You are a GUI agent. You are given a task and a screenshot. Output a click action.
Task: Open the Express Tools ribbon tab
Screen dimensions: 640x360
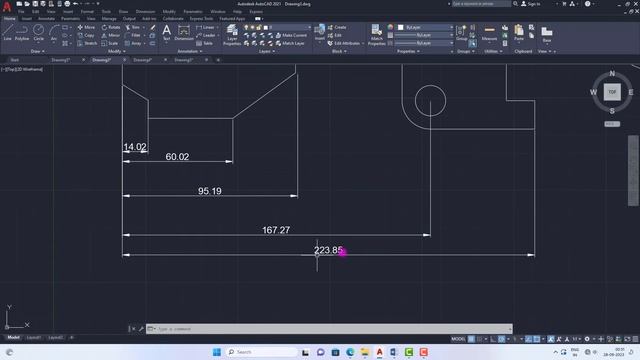point(201,19)
